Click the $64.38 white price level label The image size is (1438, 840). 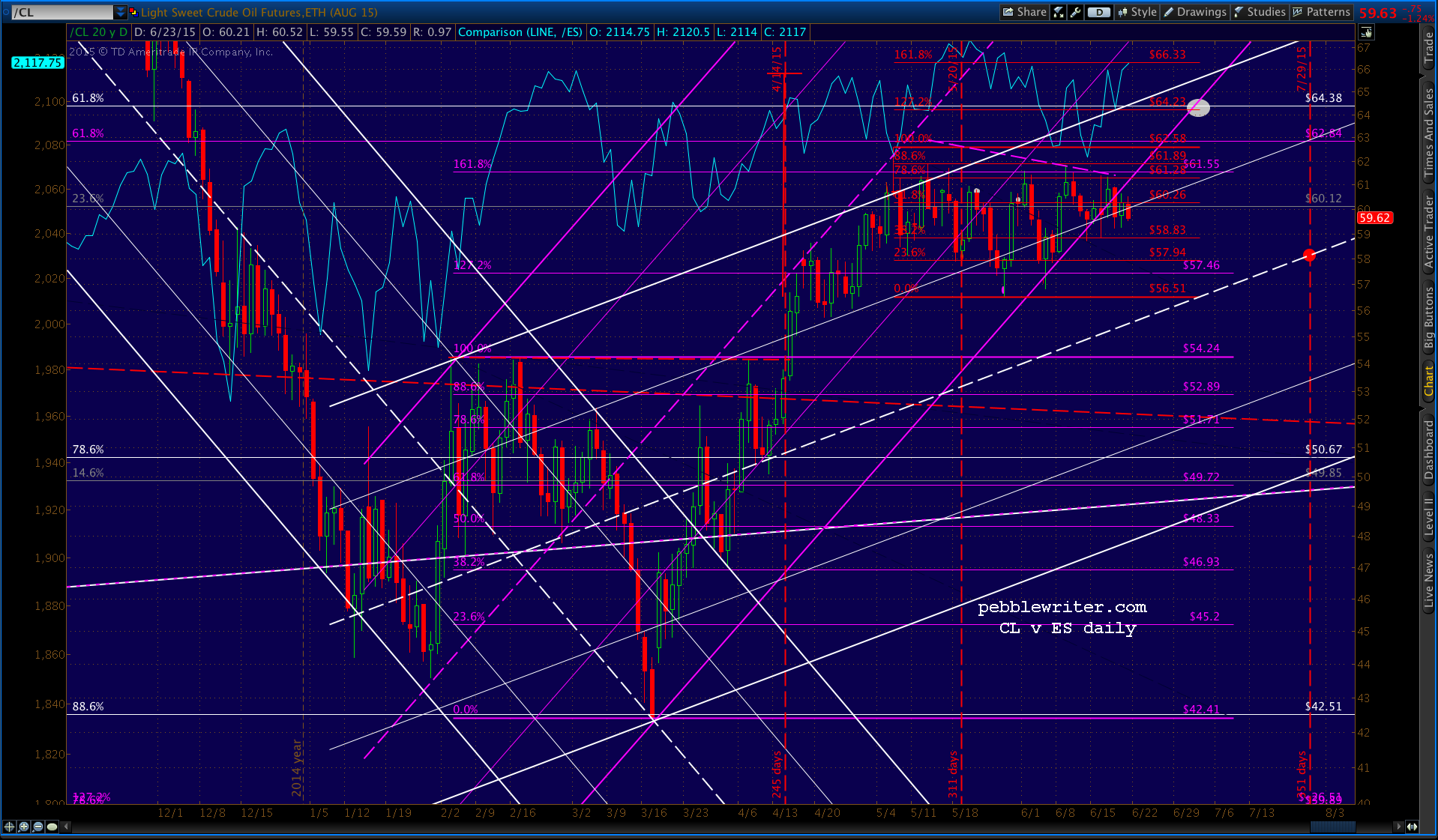coord(1323,98)
